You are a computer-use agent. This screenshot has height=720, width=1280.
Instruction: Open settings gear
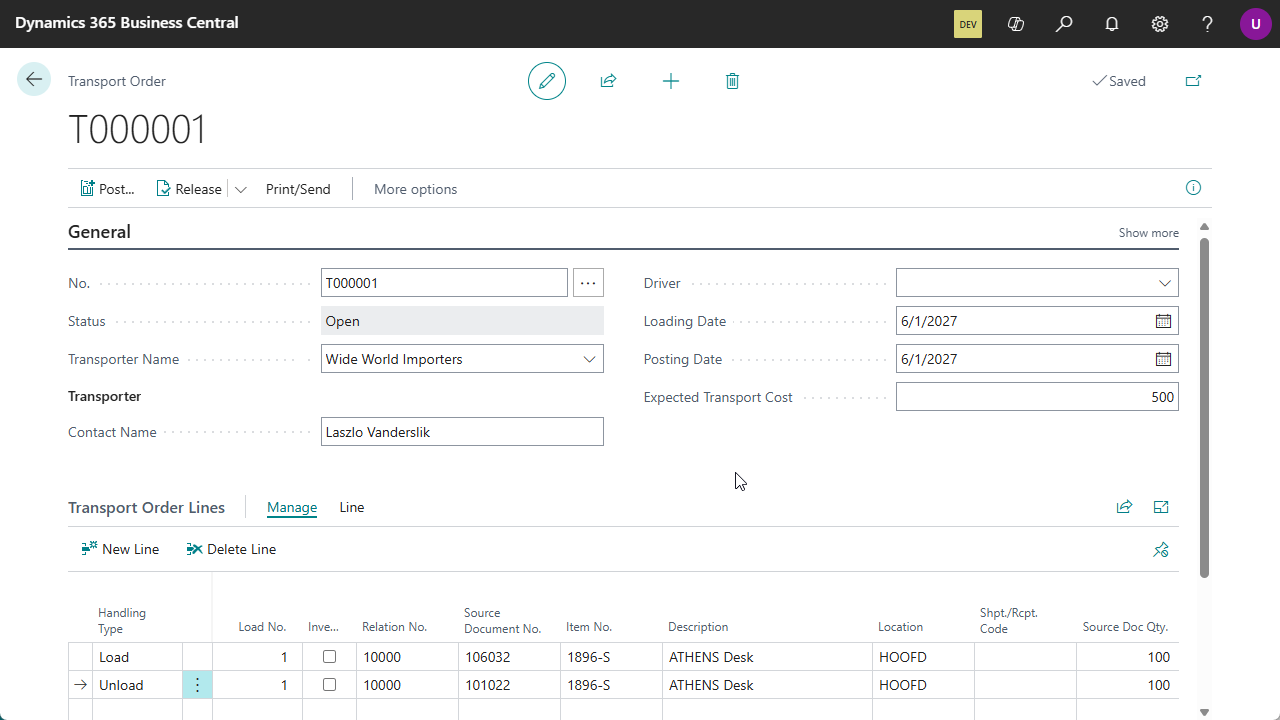pos(1160,24)
